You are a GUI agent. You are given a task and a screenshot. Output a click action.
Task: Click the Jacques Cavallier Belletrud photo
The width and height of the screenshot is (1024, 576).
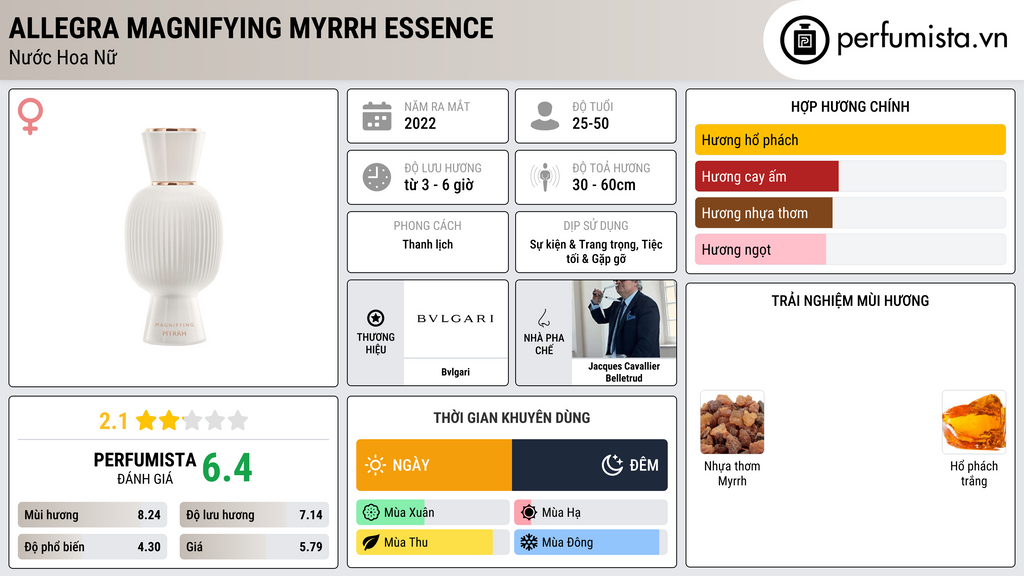pos(624,319)
